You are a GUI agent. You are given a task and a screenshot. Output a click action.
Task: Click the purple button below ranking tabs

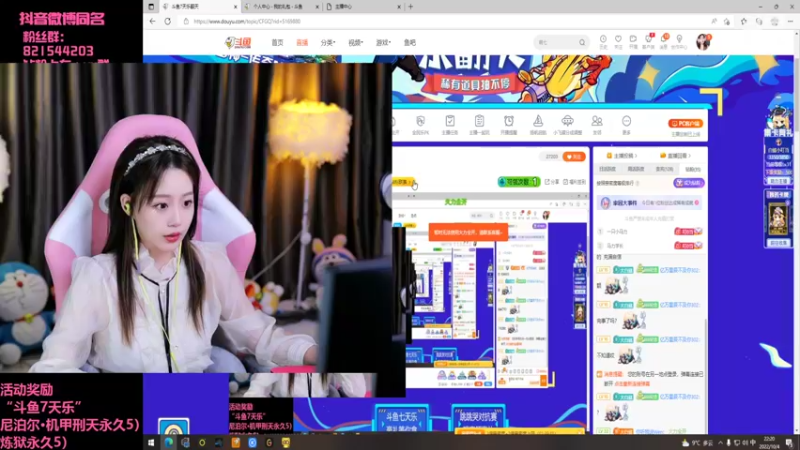pos(689,183)
